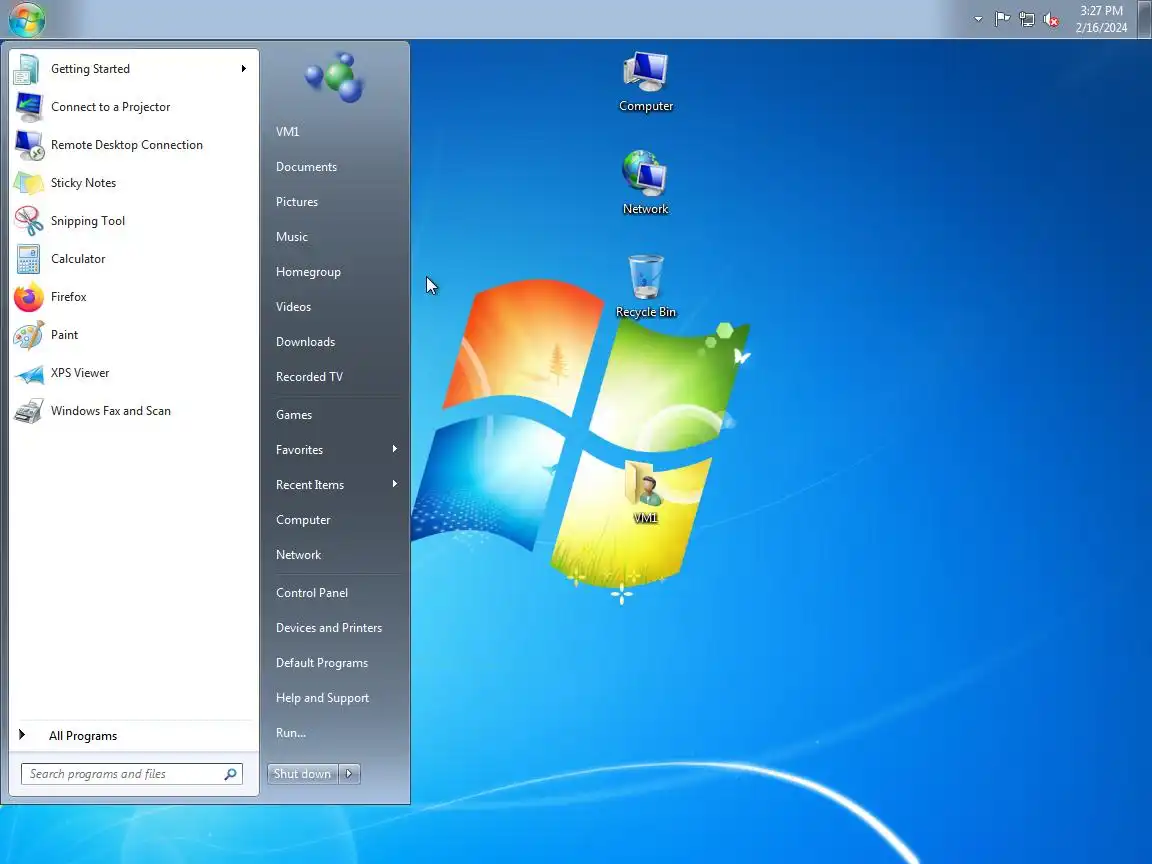Expand the Recent Items submenu arrow
This screenshot has width=1152, height=864.
[x=395, y=484]
